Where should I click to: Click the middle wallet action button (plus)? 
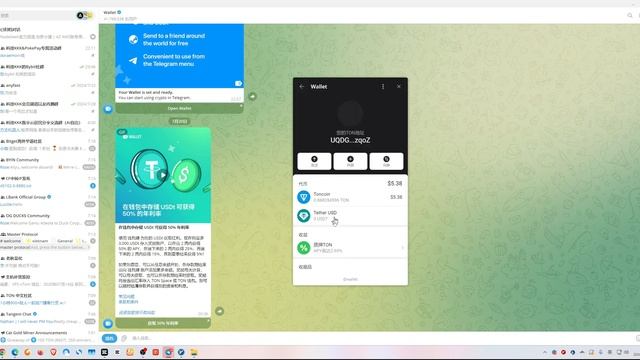[x=350, y=161]
